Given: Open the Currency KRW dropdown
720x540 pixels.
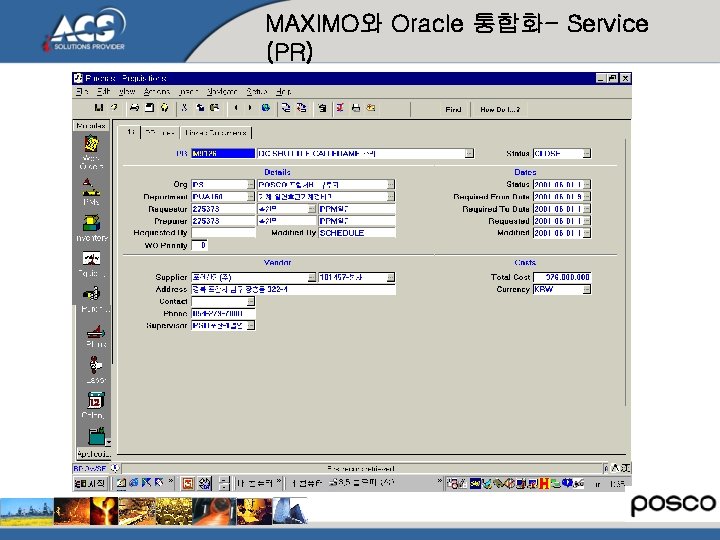Looking at the screenshot, I should click(586, 289).
